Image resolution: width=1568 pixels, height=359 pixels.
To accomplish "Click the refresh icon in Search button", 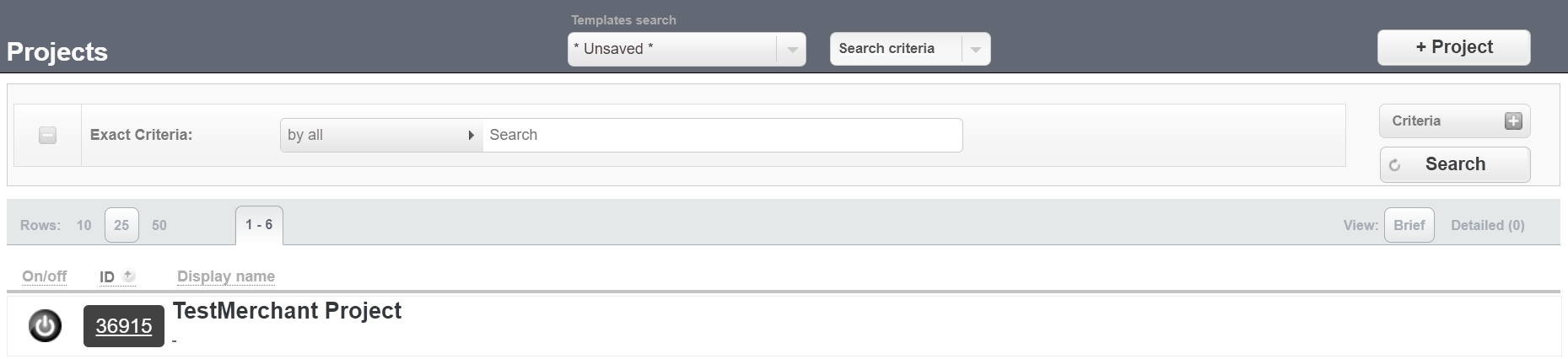I will click(1395, 165).
